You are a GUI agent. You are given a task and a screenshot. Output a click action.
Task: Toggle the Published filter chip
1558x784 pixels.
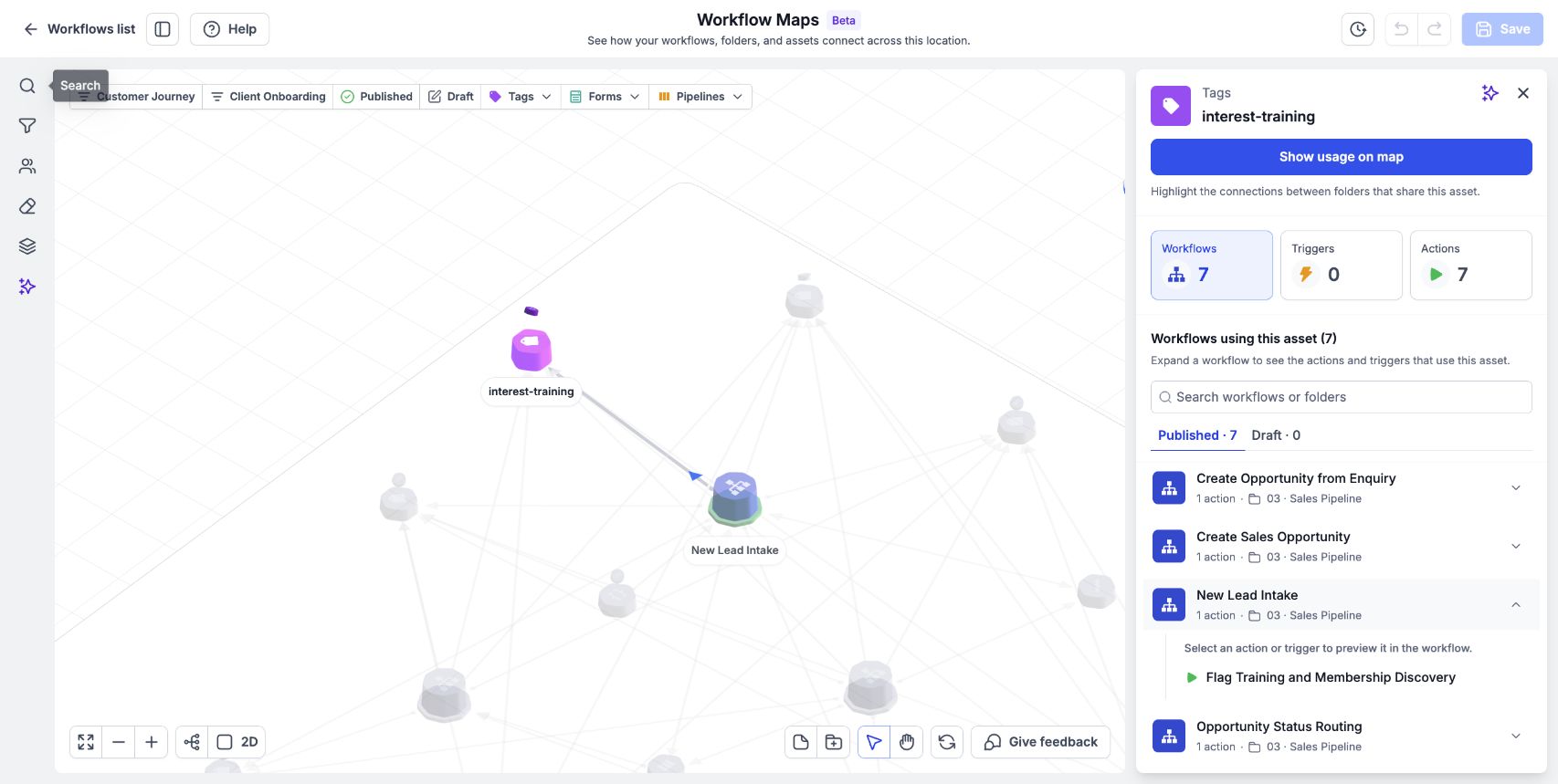click(x=376, y=97)
